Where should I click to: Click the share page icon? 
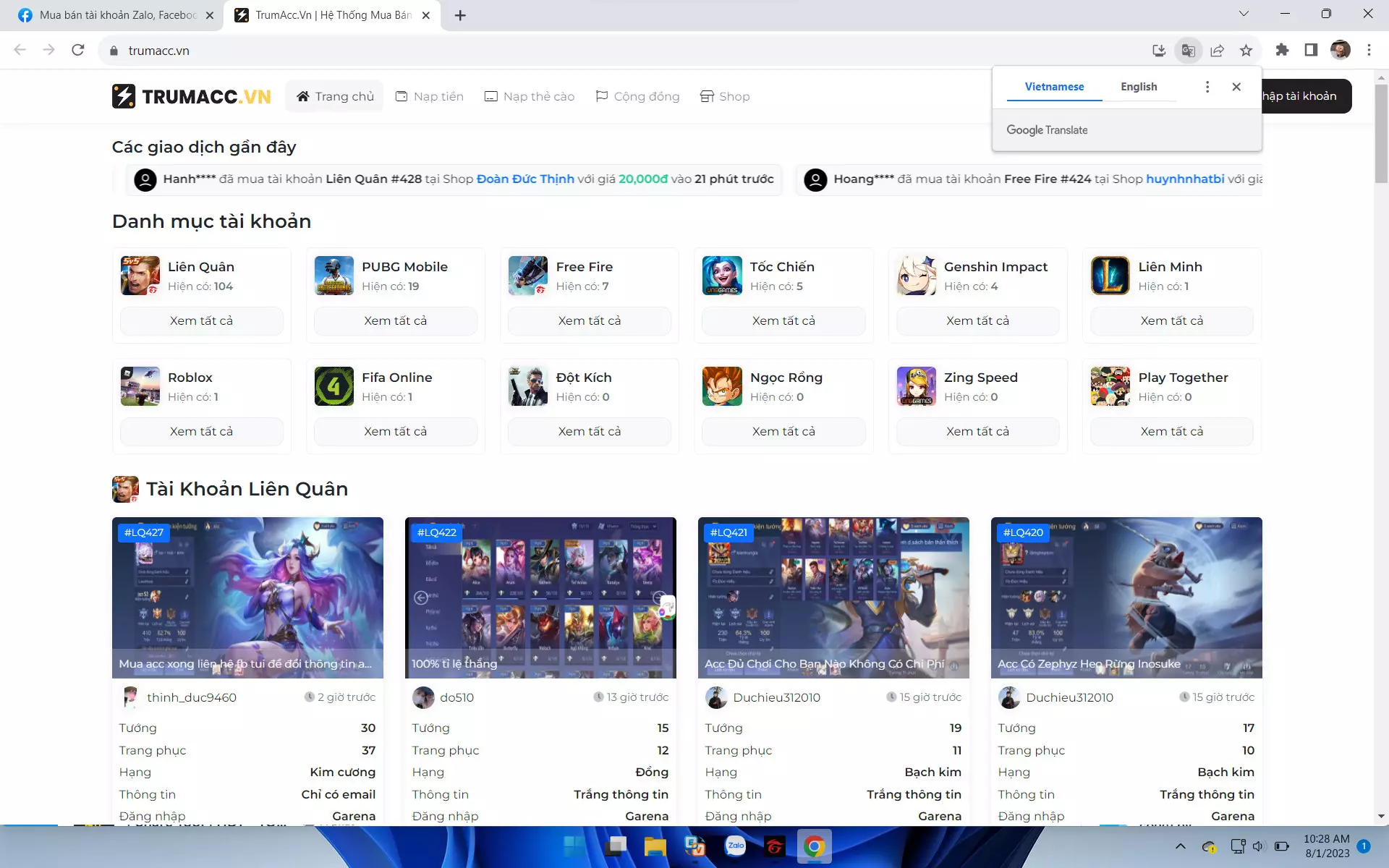(1217, 50)
